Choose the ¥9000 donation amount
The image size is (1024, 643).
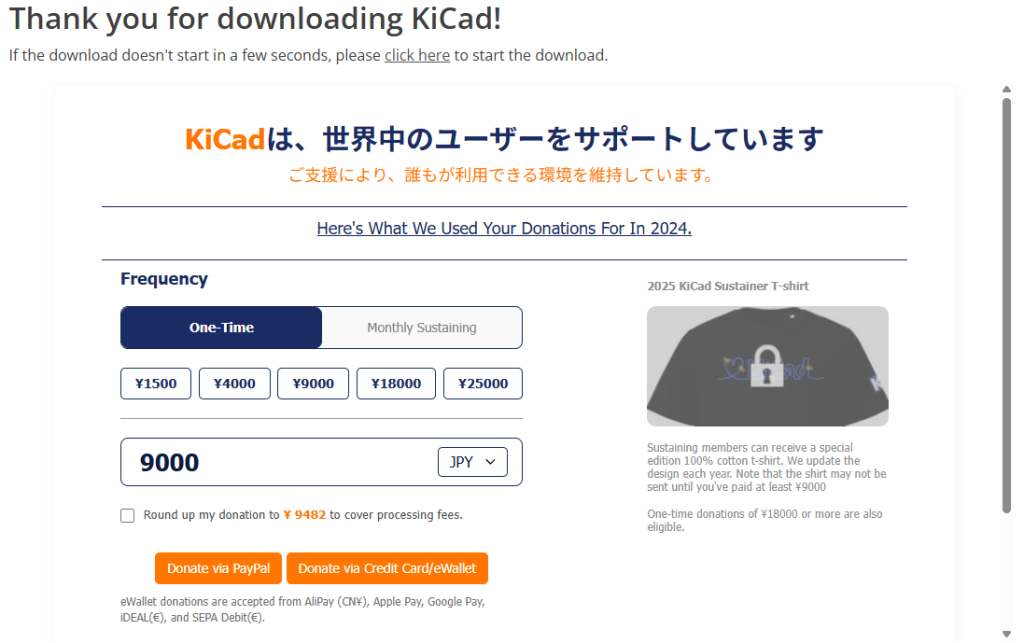pyautogui.click(x=313, y=384)
